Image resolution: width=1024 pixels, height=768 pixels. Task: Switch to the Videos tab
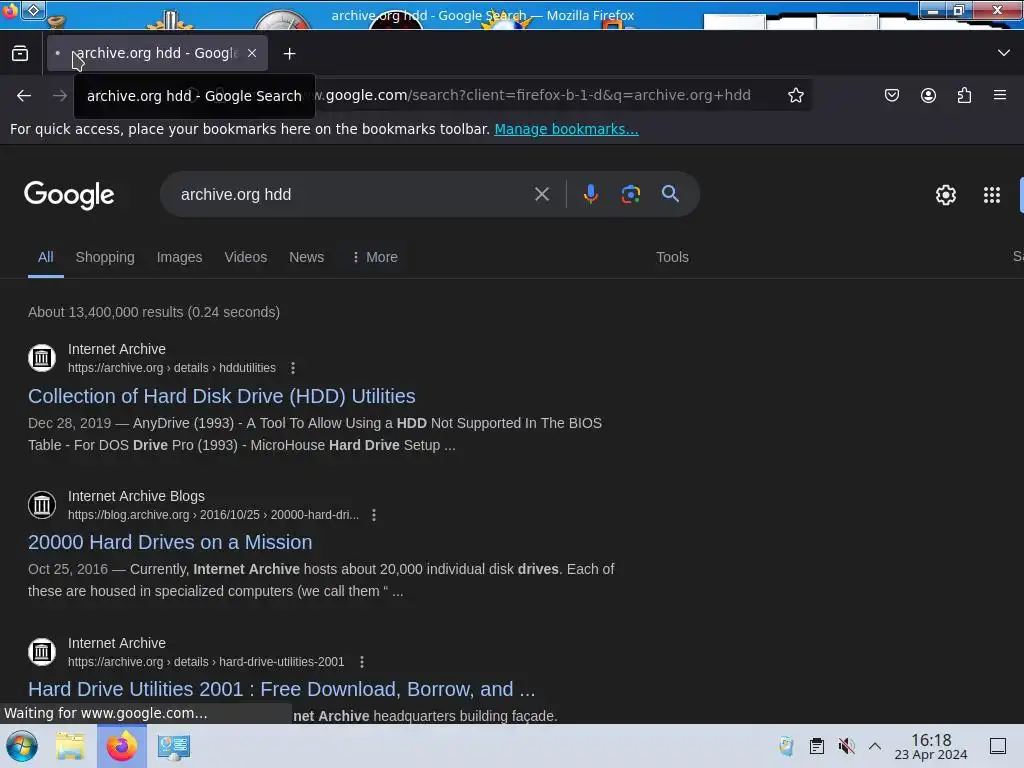tap(246, 257)
